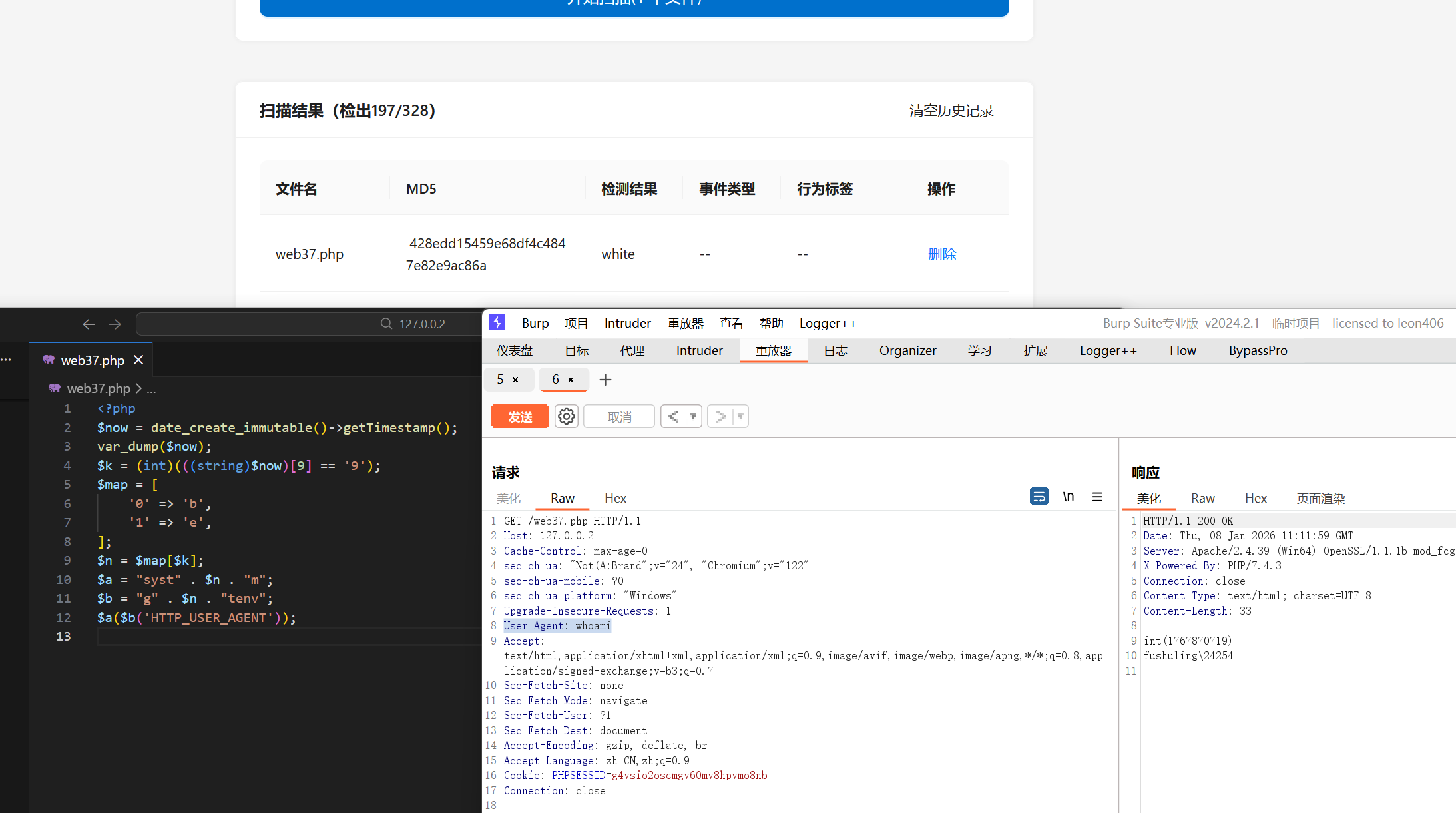Expand the web37.php breadcrumb chevron

coord(138,388)
